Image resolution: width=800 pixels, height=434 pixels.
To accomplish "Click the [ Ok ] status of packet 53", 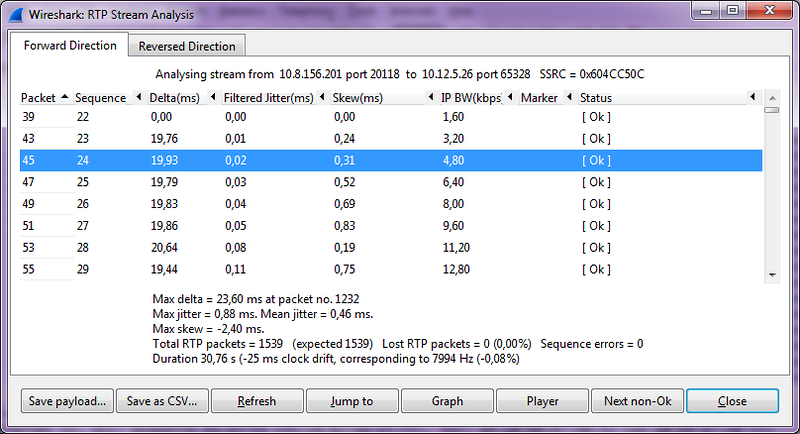I will [x=596, y=248].
